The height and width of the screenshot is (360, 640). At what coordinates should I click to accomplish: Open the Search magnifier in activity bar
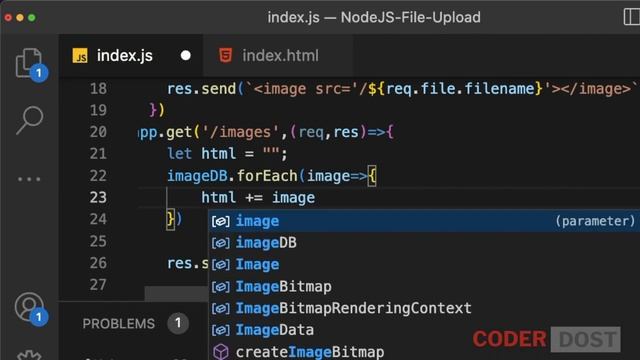click(x=29, y=120)
